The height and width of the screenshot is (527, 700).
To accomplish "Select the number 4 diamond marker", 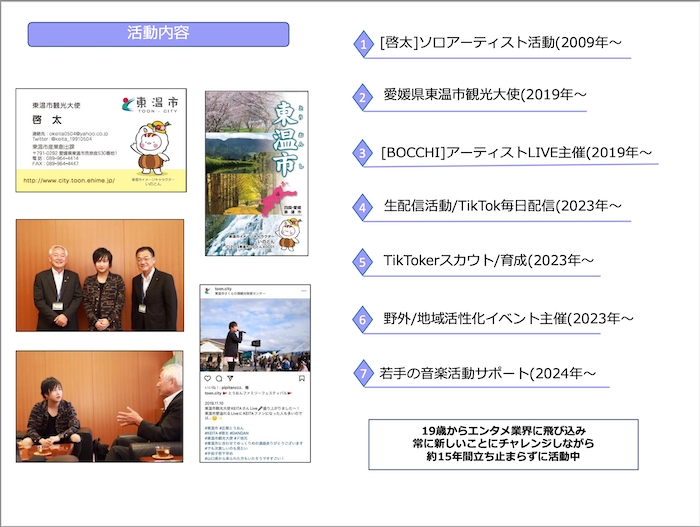I will 364,208.
